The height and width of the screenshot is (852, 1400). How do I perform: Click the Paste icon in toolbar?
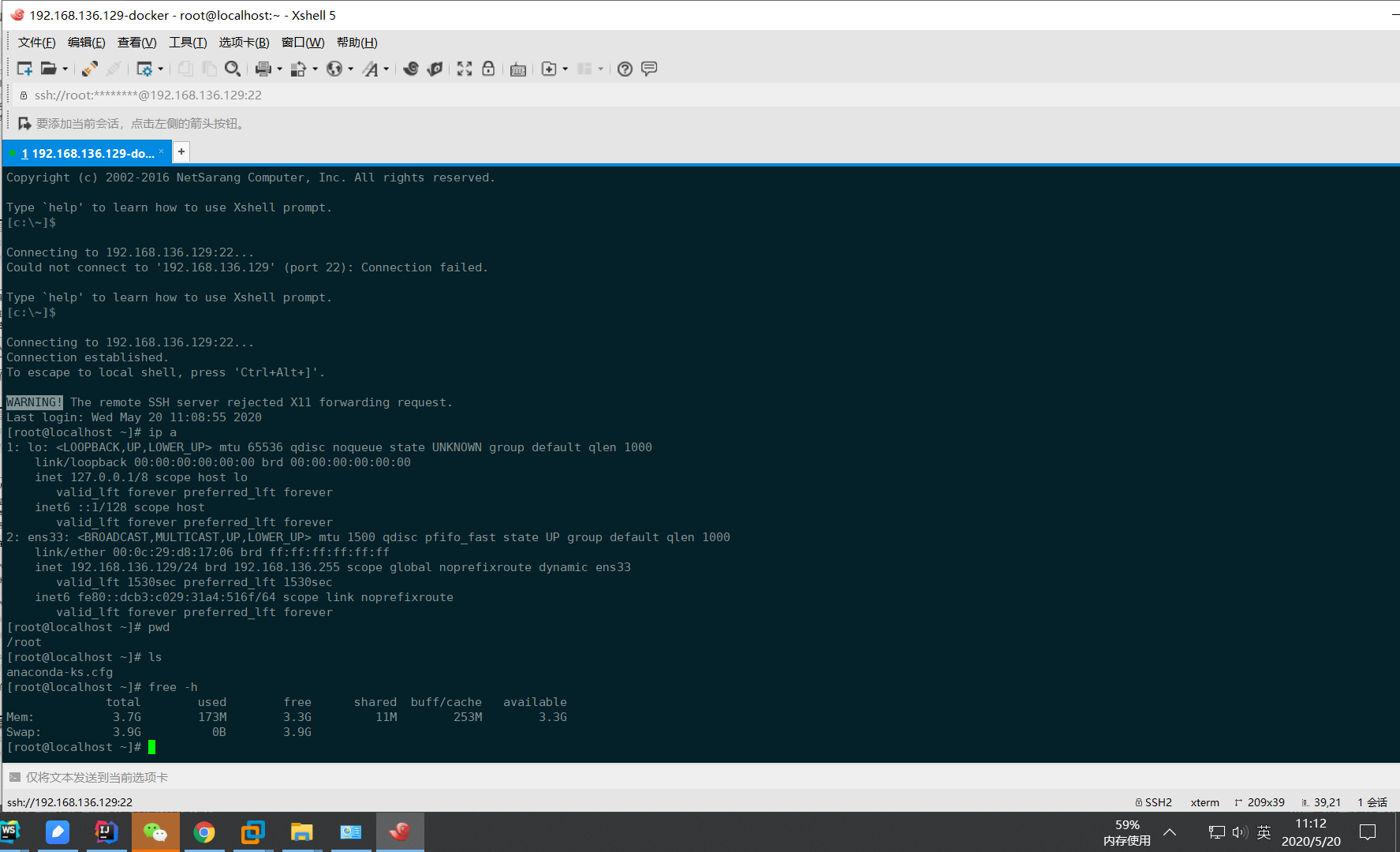(x=209, y=69)
